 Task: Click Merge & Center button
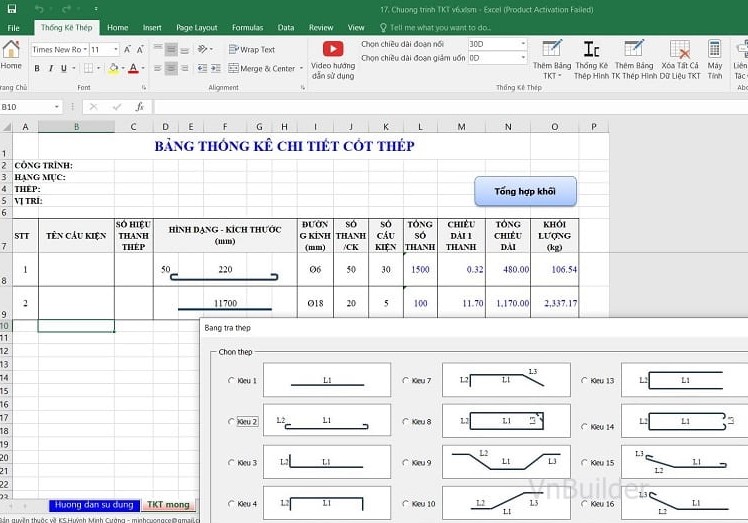pos(262,68)
